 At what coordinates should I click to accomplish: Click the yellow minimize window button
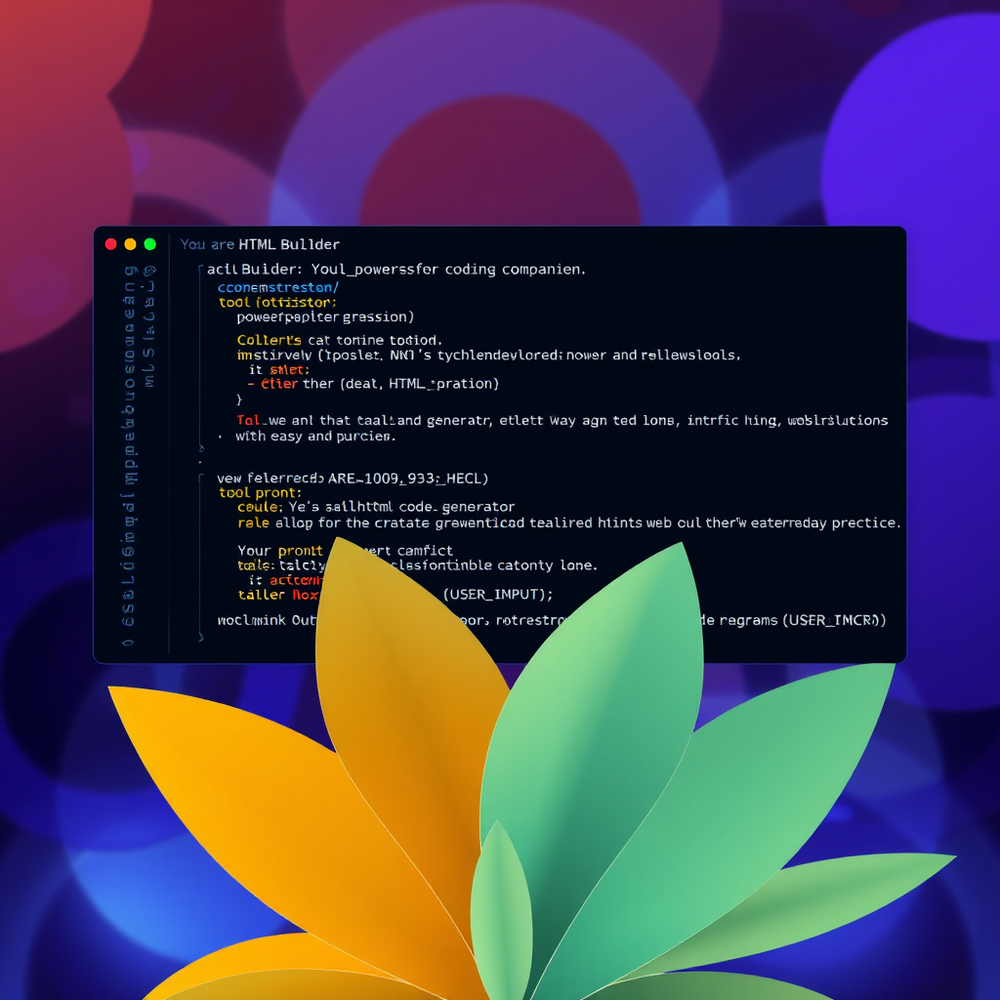click(130, 244)
